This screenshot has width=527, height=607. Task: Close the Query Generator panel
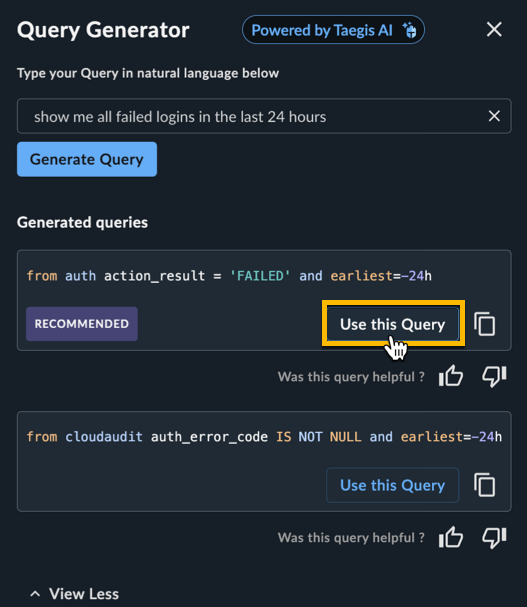coord(494,29)
